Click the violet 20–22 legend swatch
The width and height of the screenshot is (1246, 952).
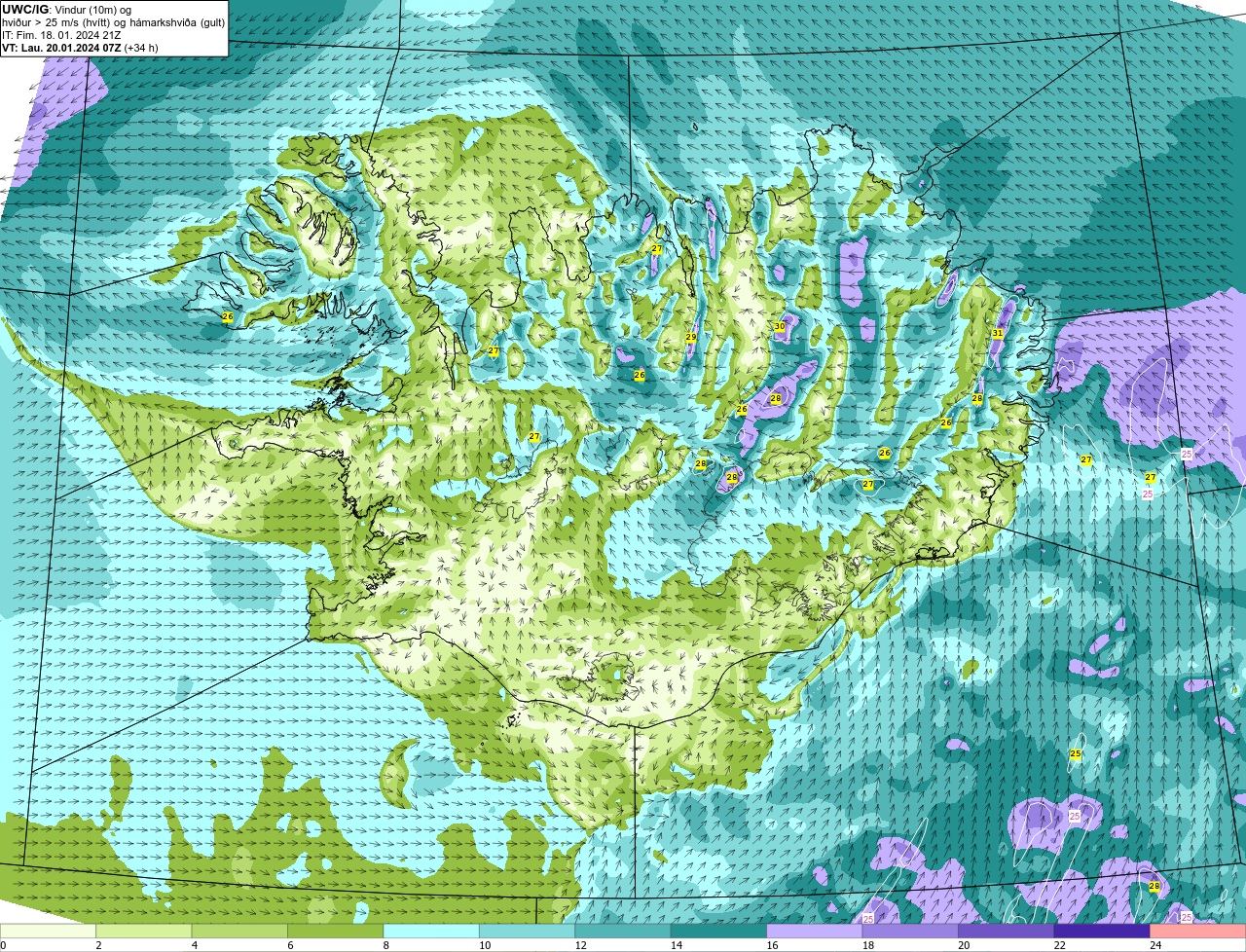click(x=1007, y=931)
